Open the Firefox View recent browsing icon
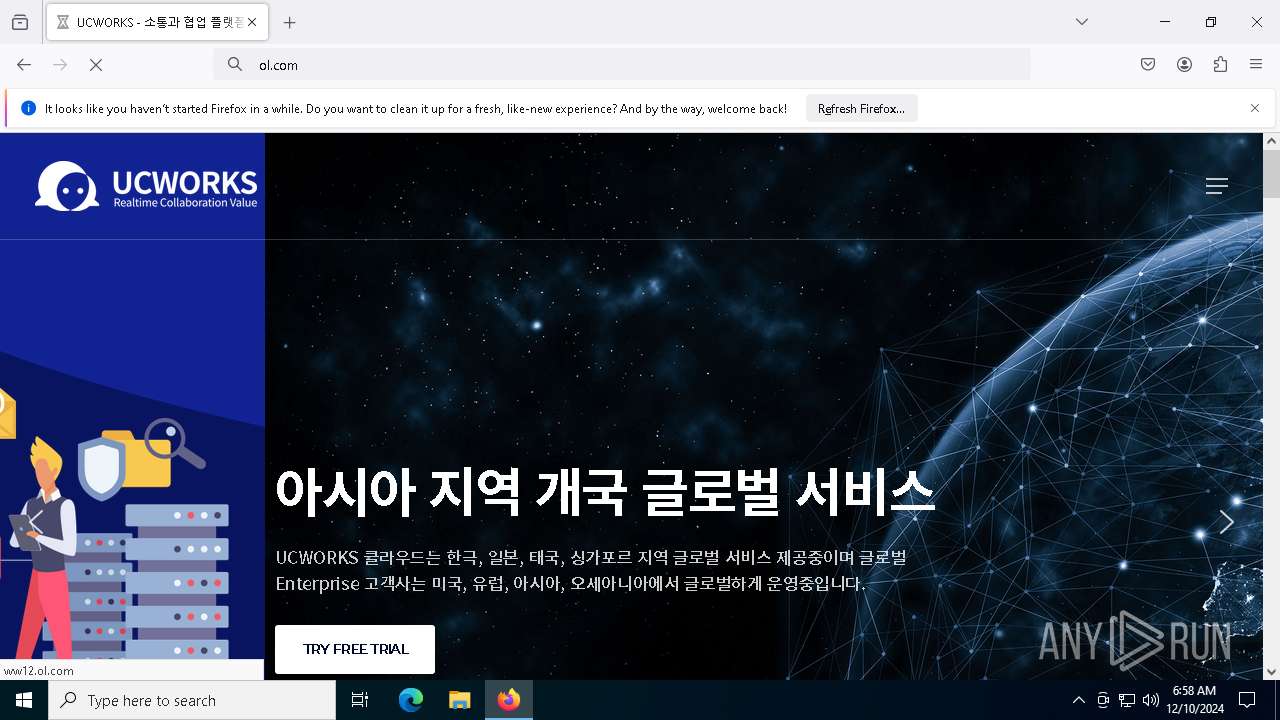1280x720 pixels. (20, 22)
